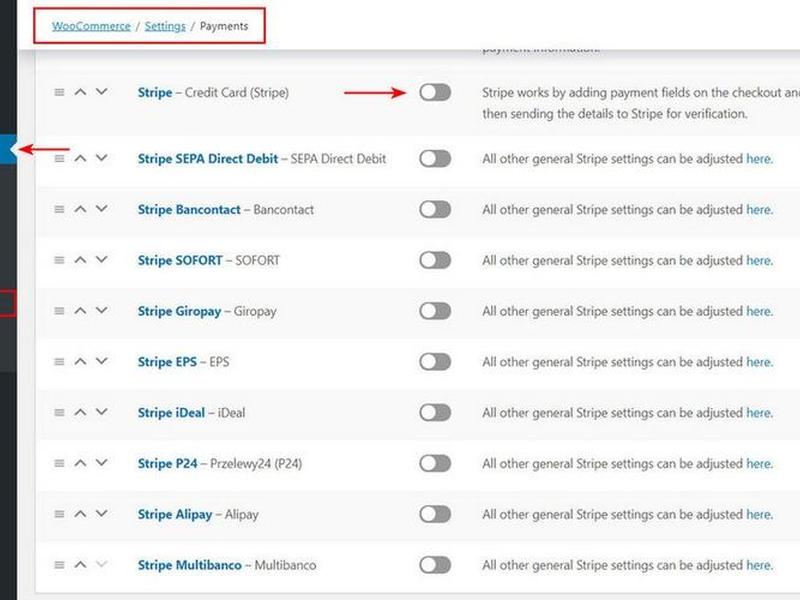Move Stripe SEPA Direct Debit down
Screen dimensions: 800x600
pyautogui.click(x=102, y=158)
